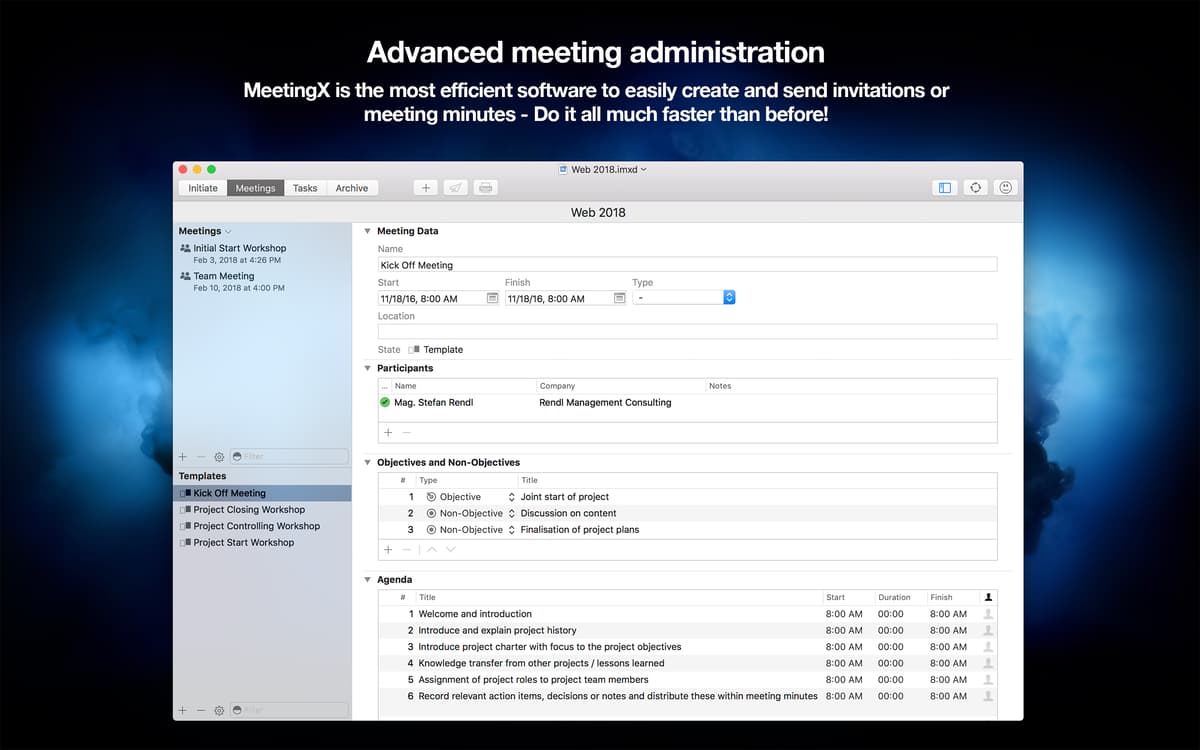Select the Project Closing Workshop template
This screenshot has height=750, width=1200.
(249, 510)
